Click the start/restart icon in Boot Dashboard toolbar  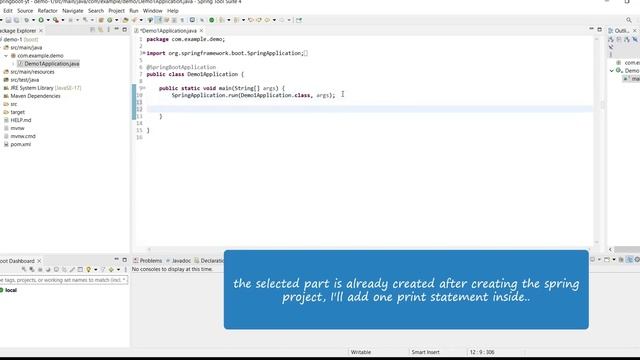pos(24,269)
